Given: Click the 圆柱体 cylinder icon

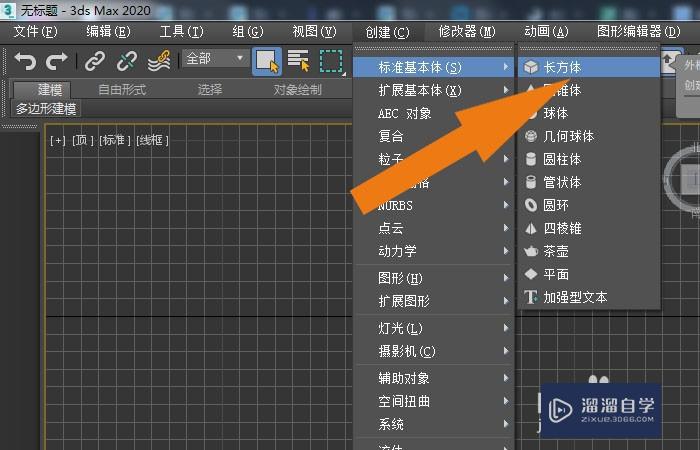Looking at the screenshot, I should click(531, 159).
